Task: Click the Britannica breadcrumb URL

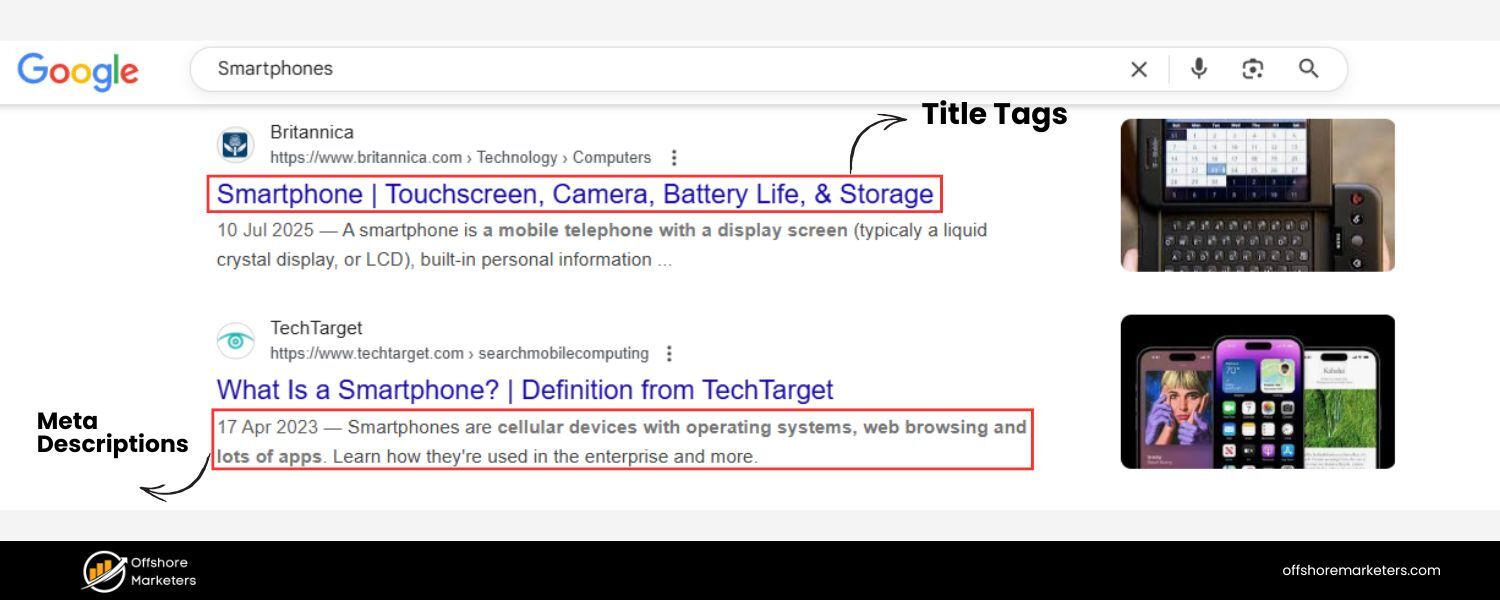Action: [460, 158]
